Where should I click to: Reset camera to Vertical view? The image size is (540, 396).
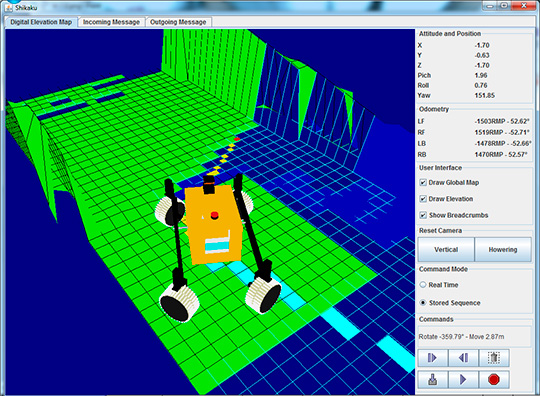coord(446,249)
